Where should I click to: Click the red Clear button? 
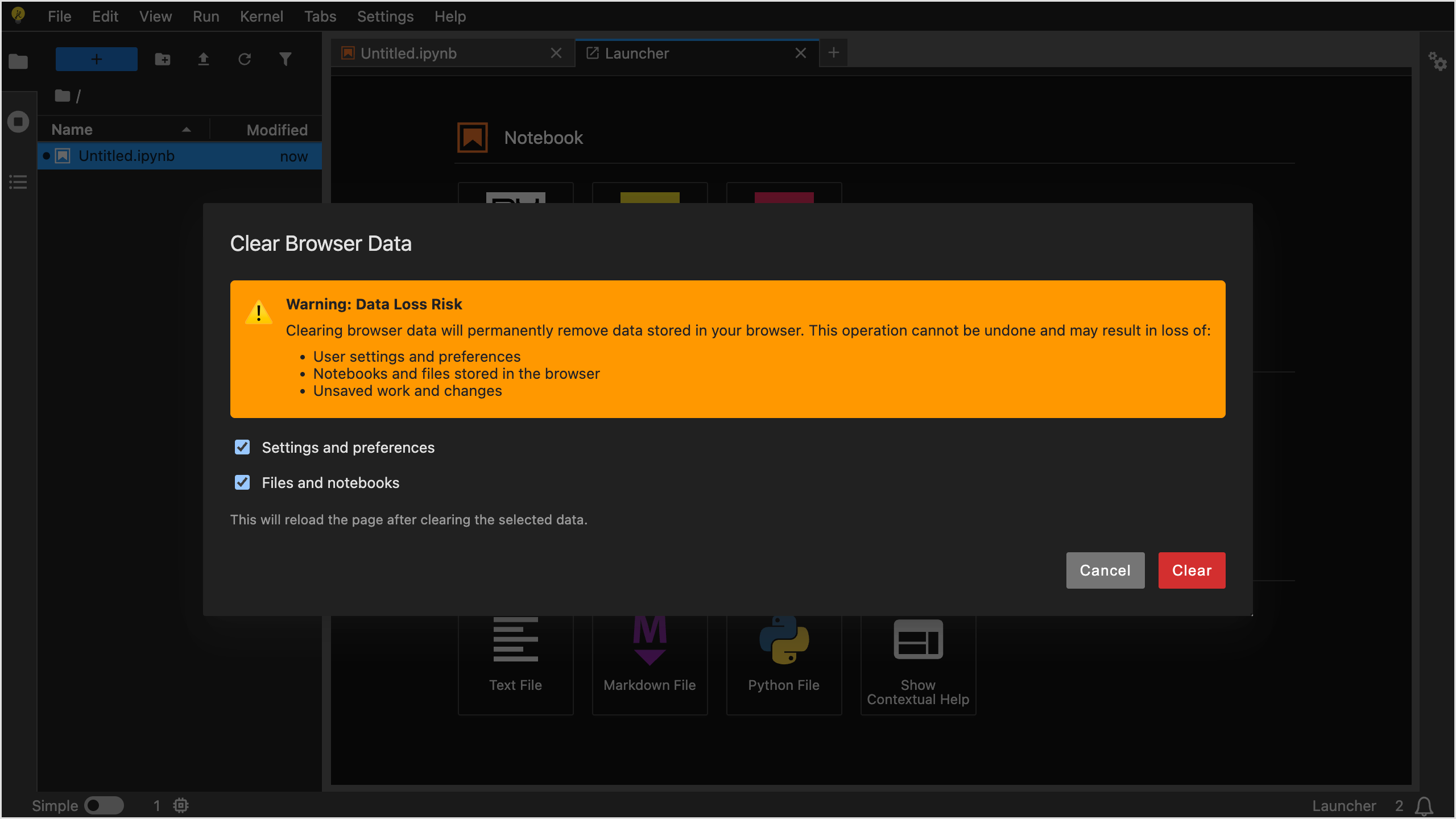tap(1191, 570)
